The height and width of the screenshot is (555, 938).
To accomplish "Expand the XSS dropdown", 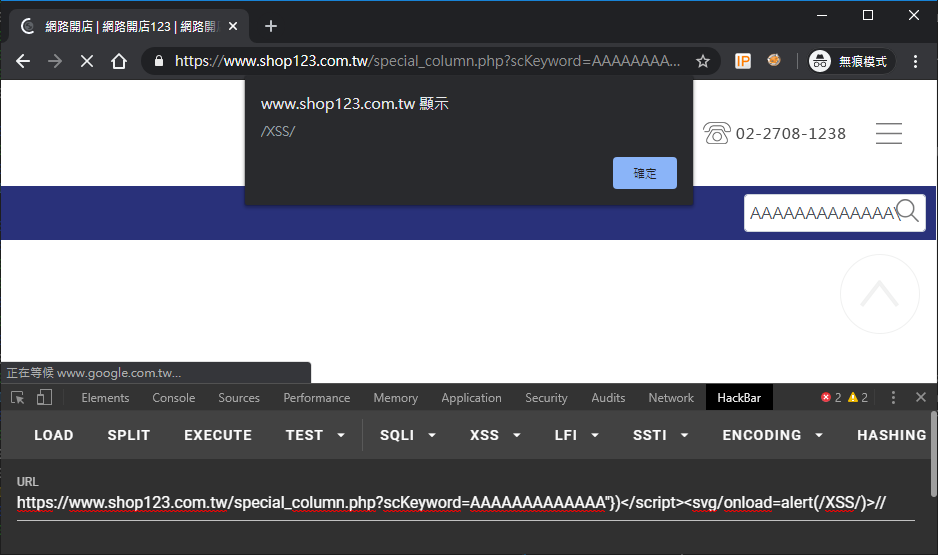I will (x=495, y=435).
